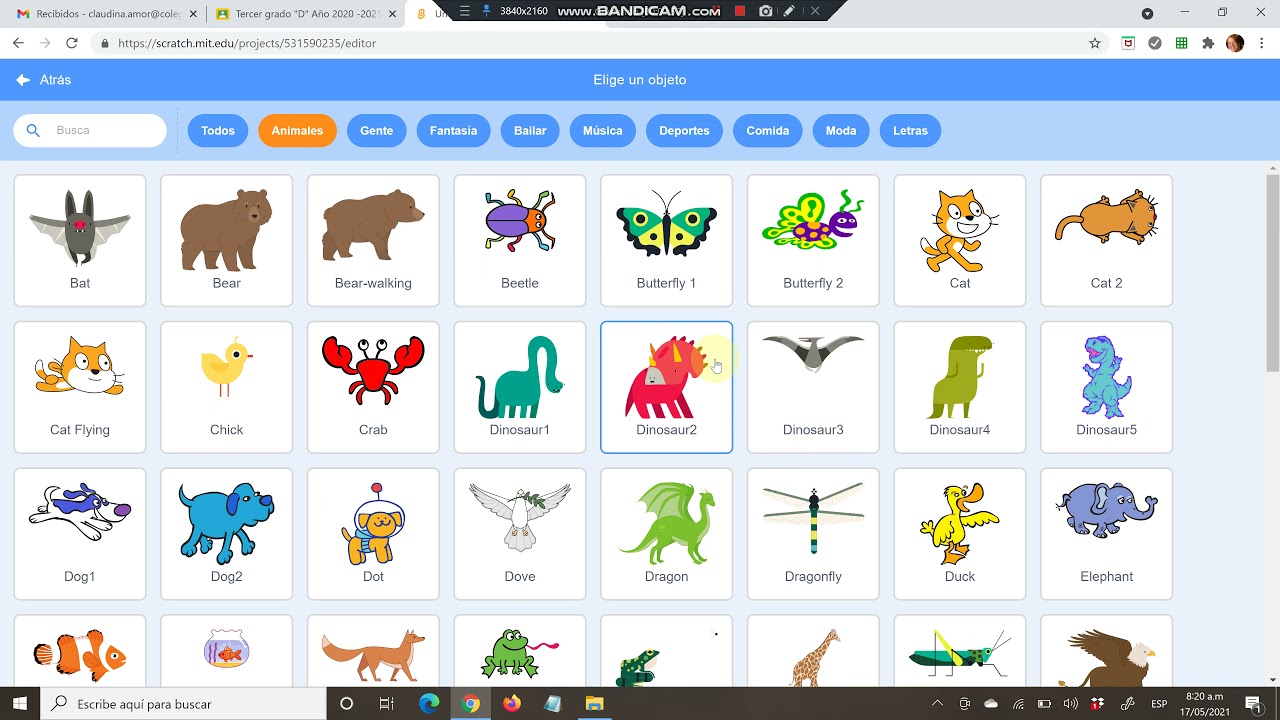Pick the Bear-walking sprite
The height and width of the screenshot is (720, 1280).
pos(373,240)
